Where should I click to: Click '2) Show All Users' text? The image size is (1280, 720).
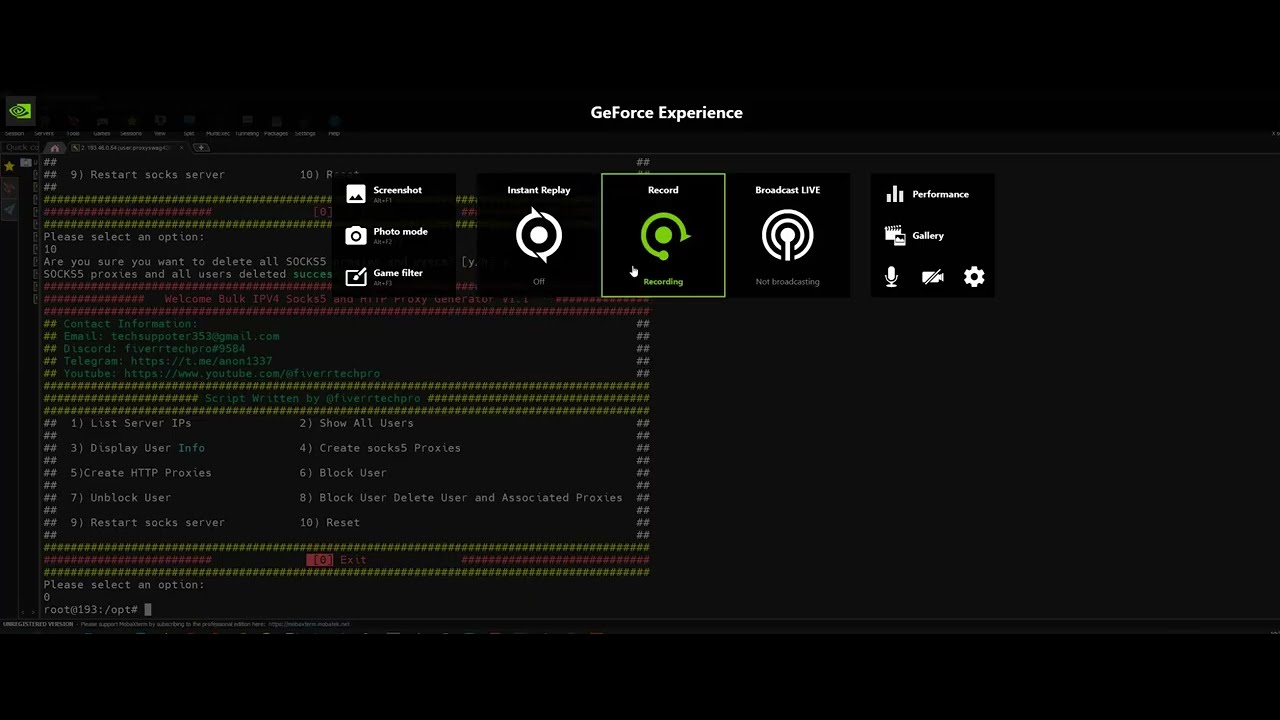click(x=356, y=423)
